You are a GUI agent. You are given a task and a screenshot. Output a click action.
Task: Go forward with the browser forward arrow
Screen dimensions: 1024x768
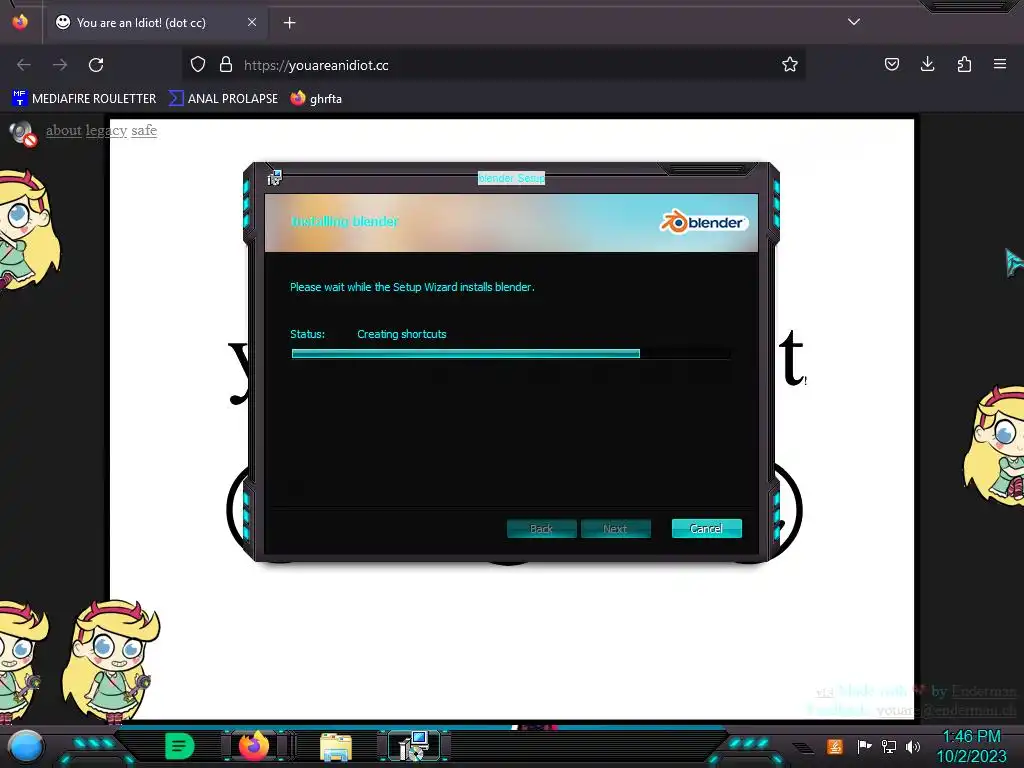(60, 65)
